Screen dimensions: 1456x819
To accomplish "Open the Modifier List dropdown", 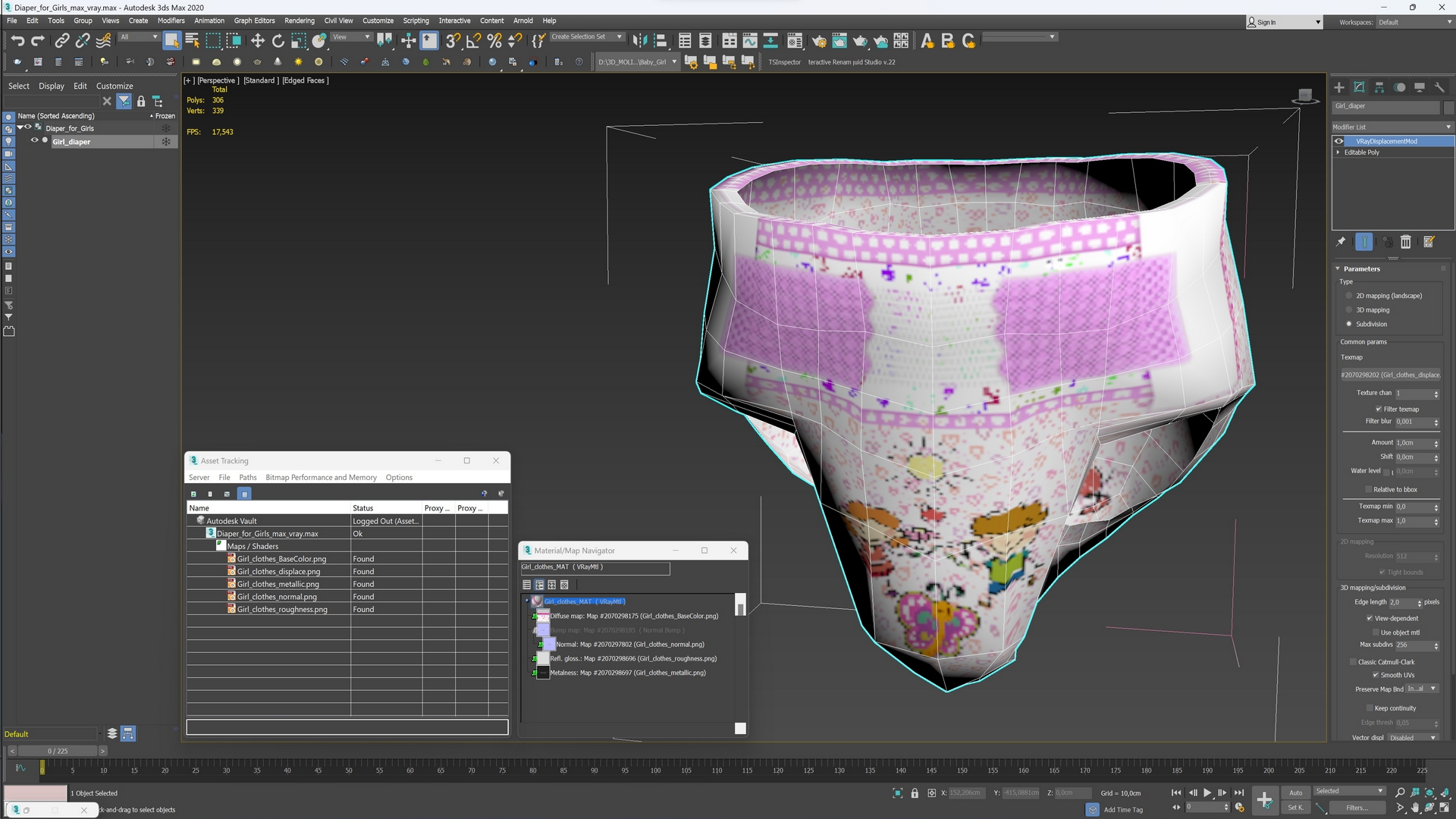I will [x=1392, y=127].
